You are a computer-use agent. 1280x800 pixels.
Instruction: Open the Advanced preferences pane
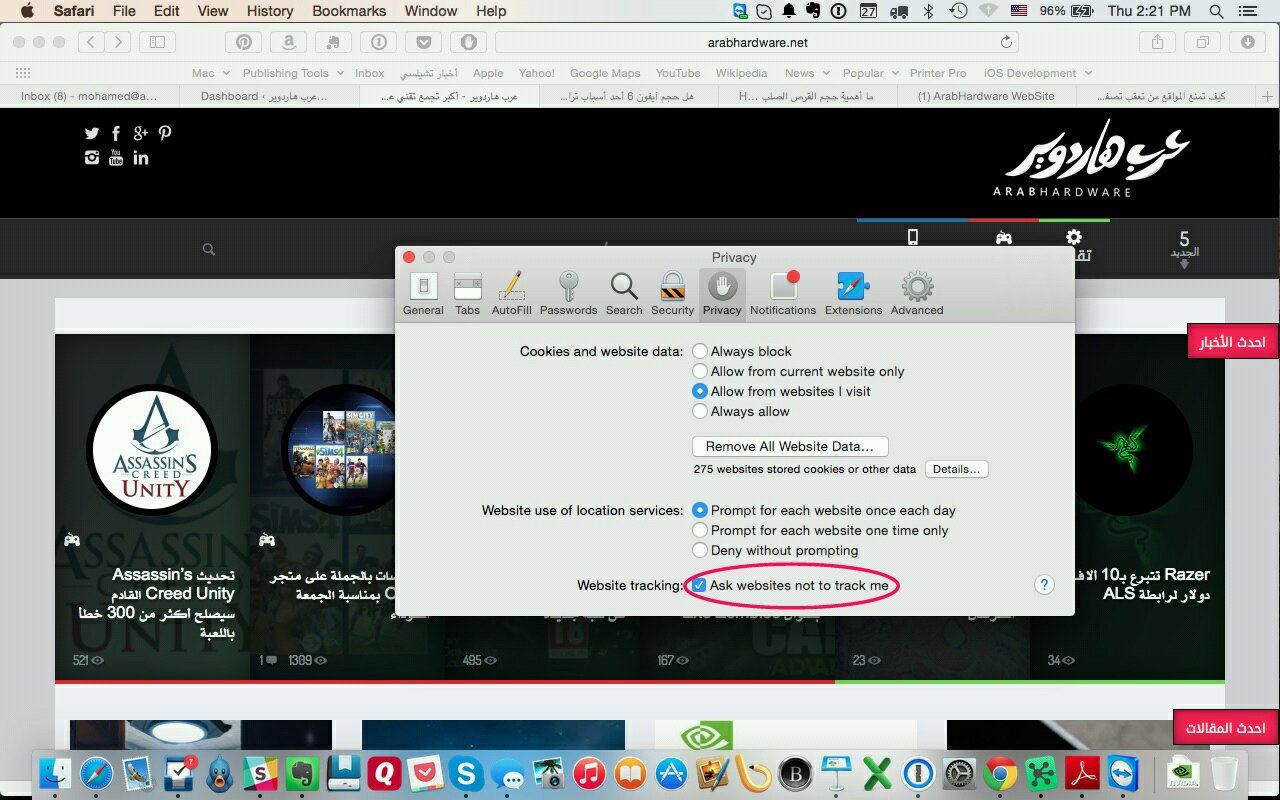pos(917,294)
